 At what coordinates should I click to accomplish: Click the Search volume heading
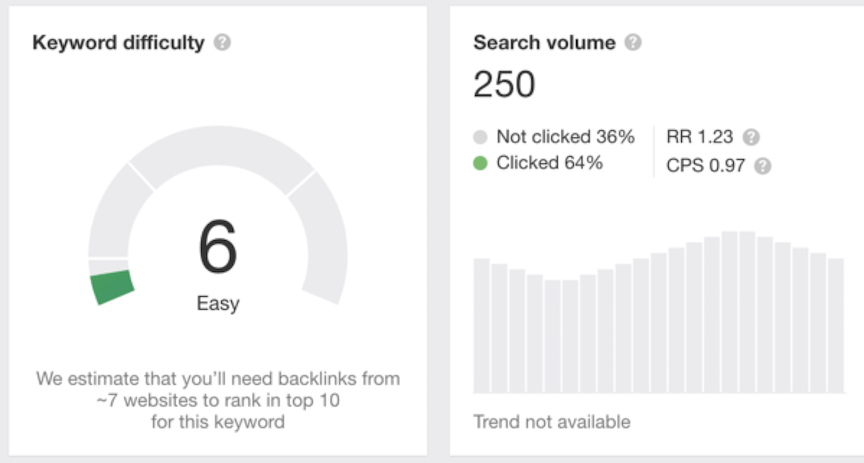coord(544,43)
